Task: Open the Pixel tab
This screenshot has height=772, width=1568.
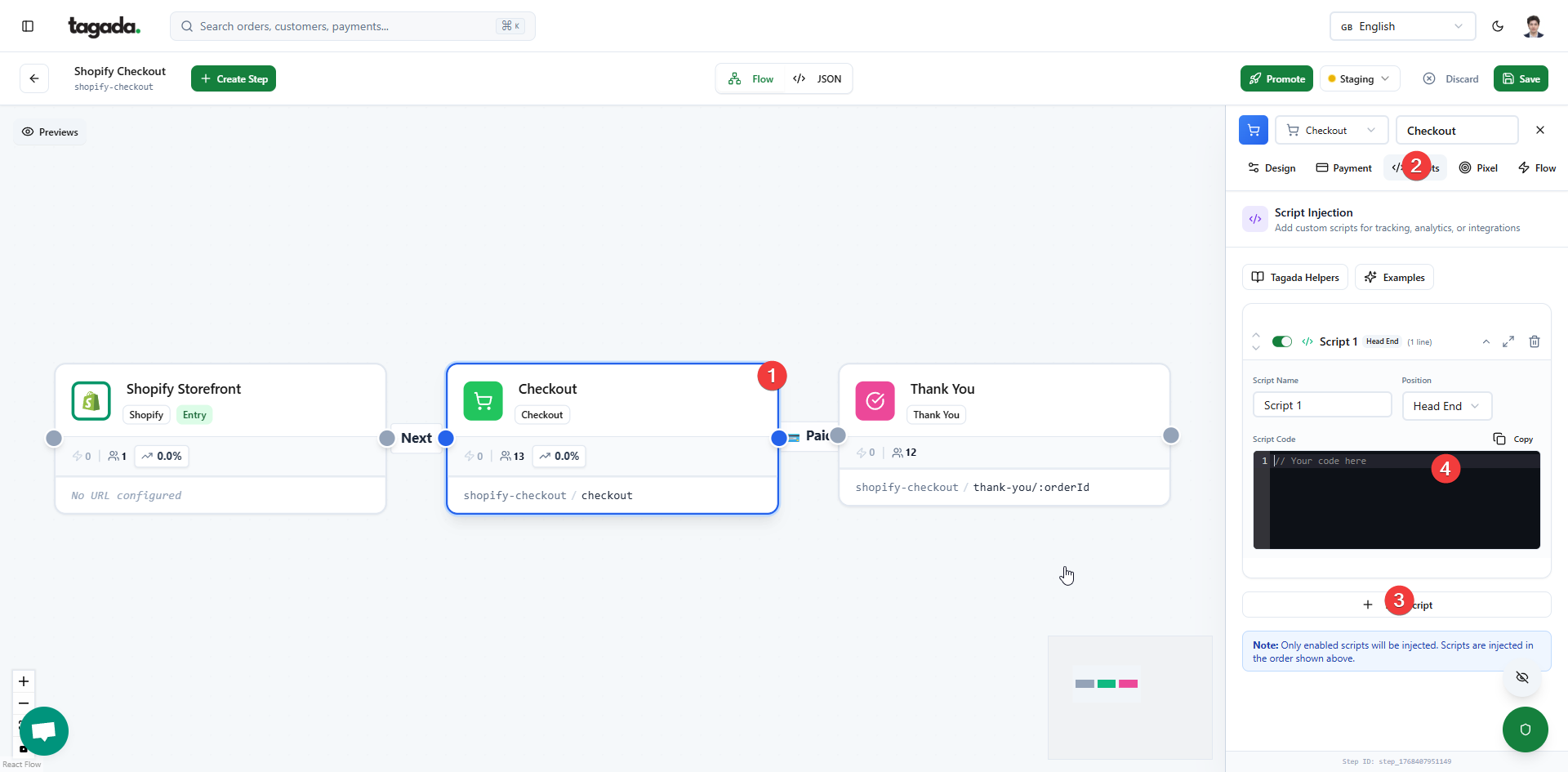Action: [x=1478, y=168]
